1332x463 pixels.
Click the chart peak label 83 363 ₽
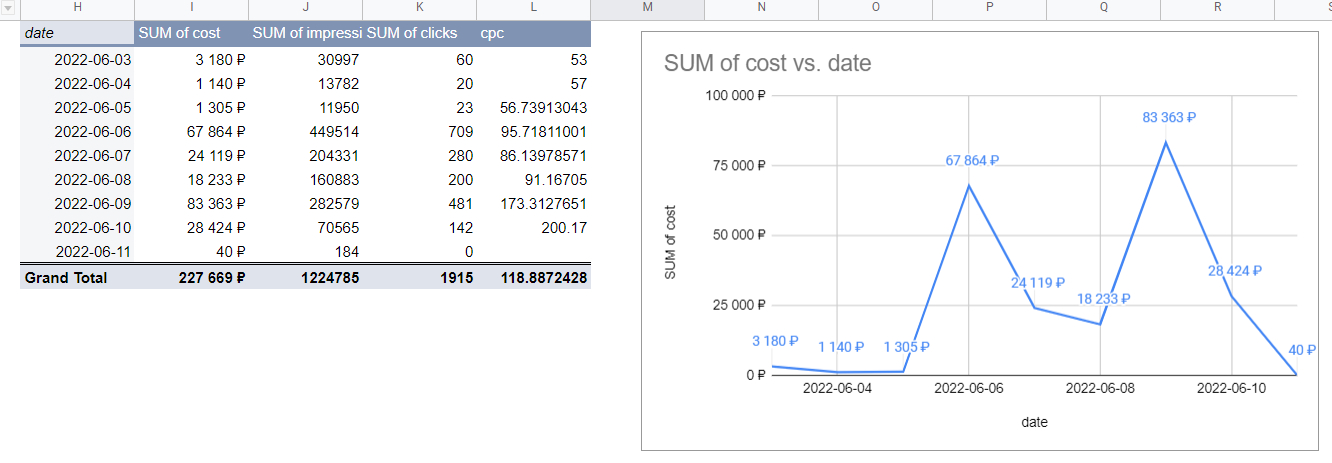1169,118
